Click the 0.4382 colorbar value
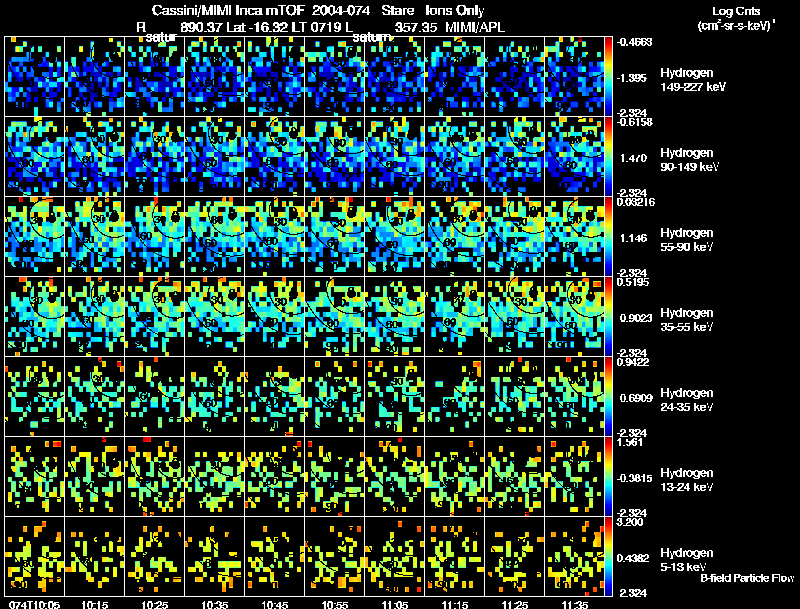This screenshot has width=800, height=609. pyautogui.click(x=633, y=558)
